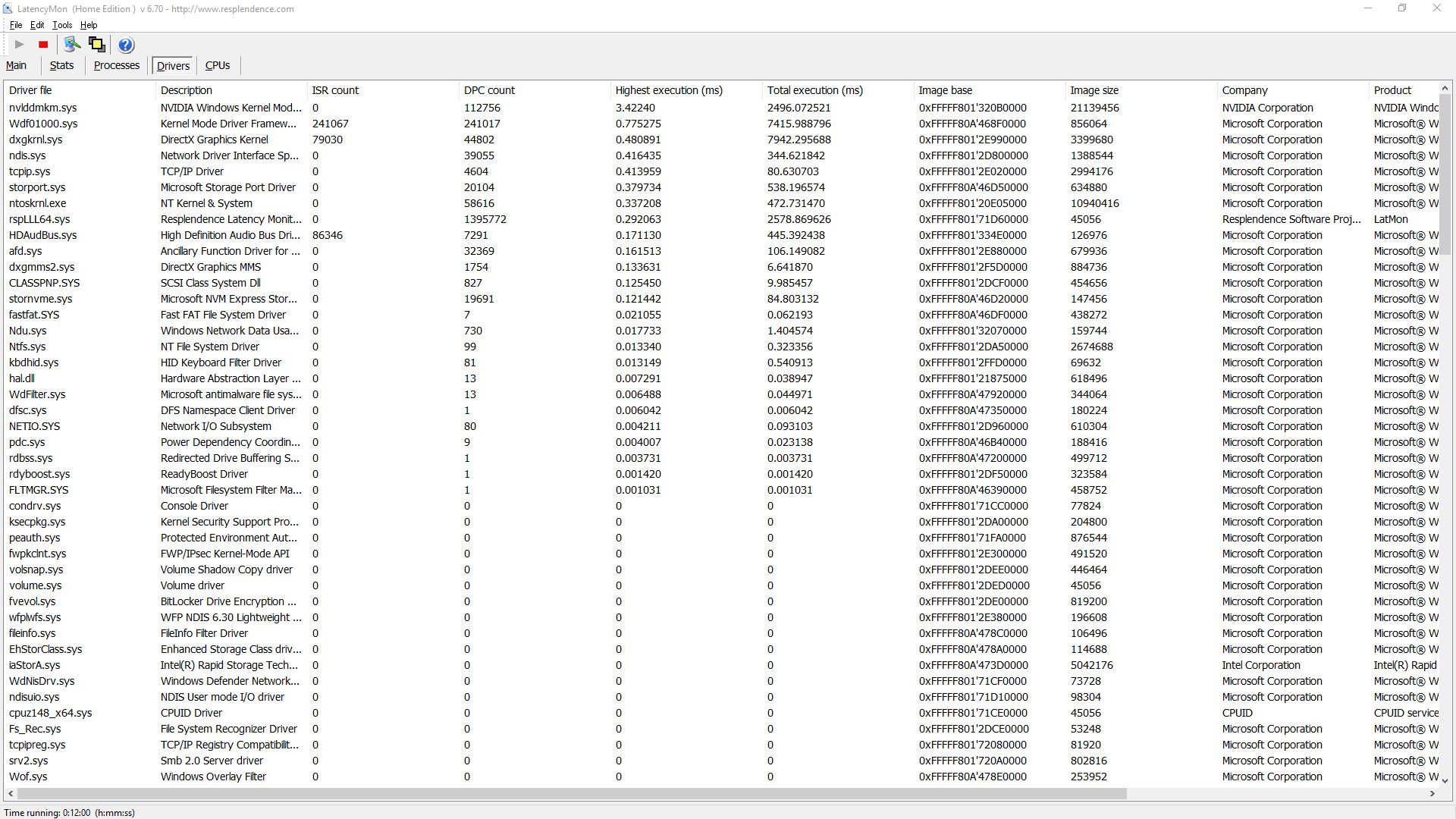The height and width of the screenshot is (819, 1456).
Task: Click the overlapping yellow squares toolbar icon
Action: coord(97,45)
